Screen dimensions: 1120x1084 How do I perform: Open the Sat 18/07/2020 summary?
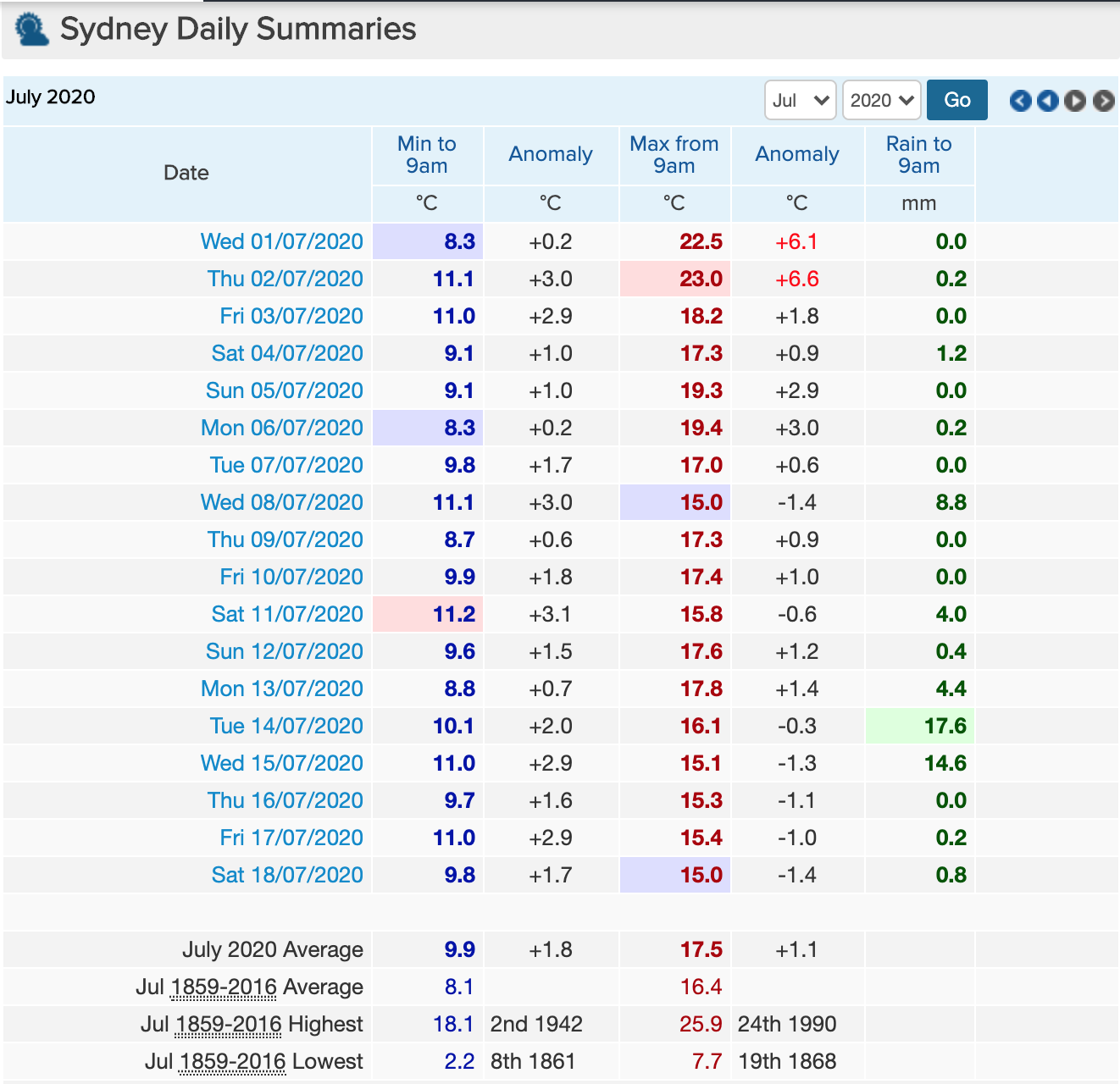[x=286, y=875]
